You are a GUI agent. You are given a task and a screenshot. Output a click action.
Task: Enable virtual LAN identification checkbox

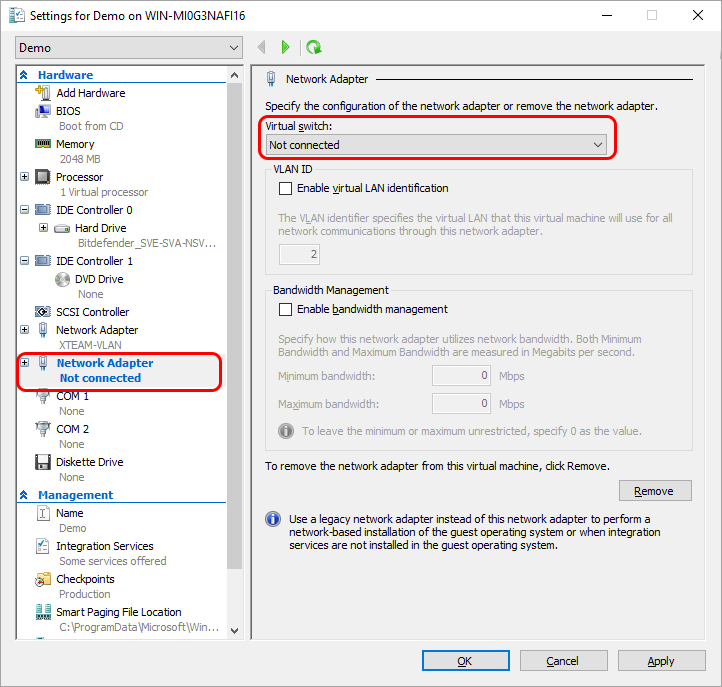coord(286,188)
